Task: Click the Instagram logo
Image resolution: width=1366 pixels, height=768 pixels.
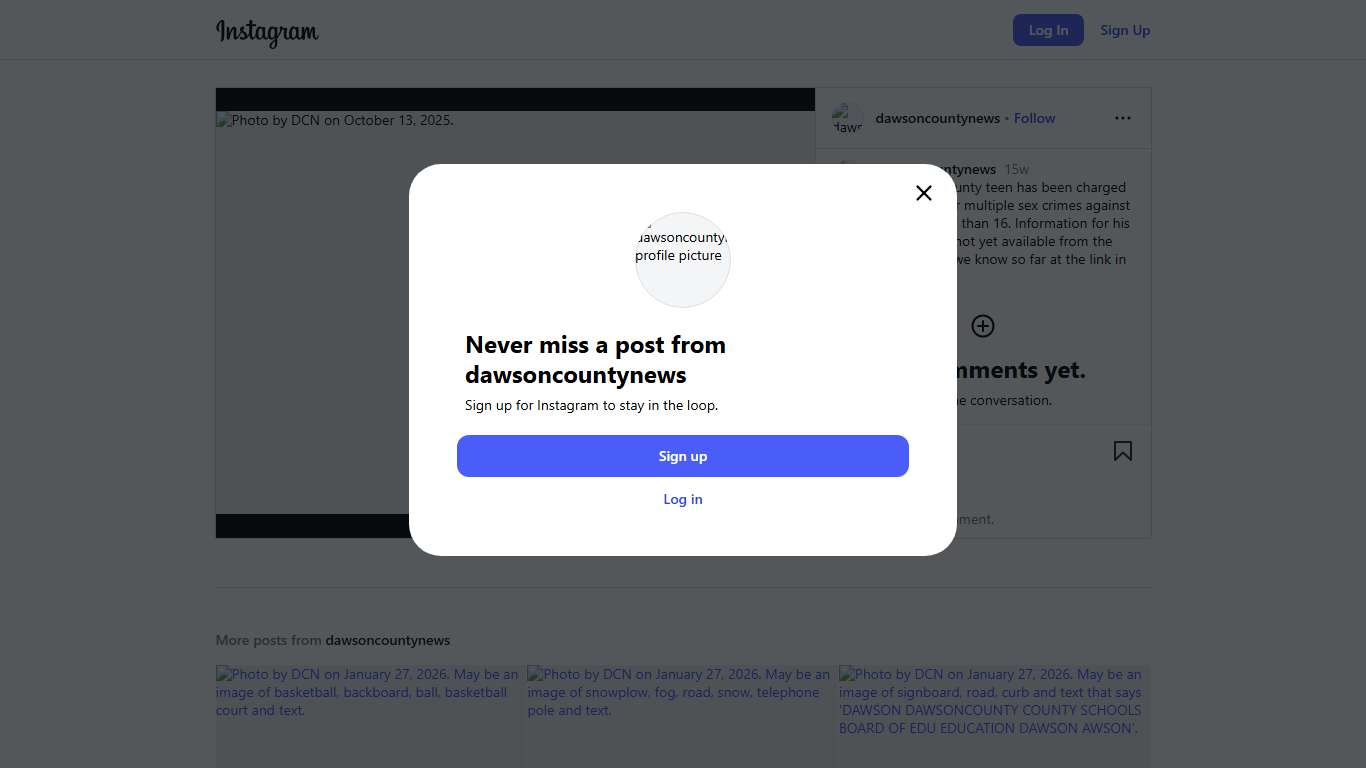Action: pos(267,31)
